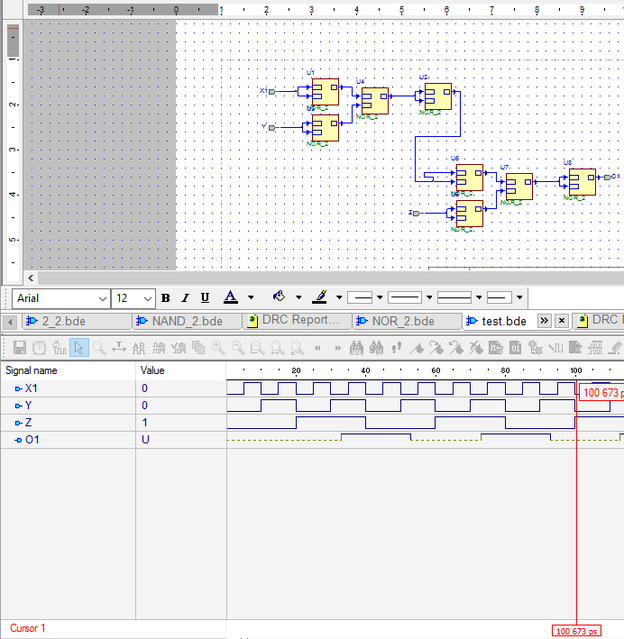Toggle underline text formatting
The width and height of the screenshot is (624, 639).
pyautogui.click(x=205, y=298)
